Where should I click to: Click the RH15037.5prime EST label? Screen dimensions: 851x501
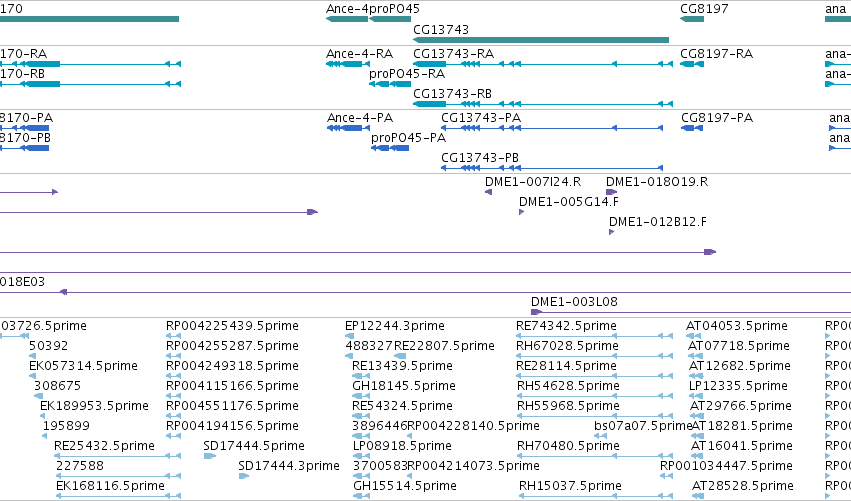[570, 486]
